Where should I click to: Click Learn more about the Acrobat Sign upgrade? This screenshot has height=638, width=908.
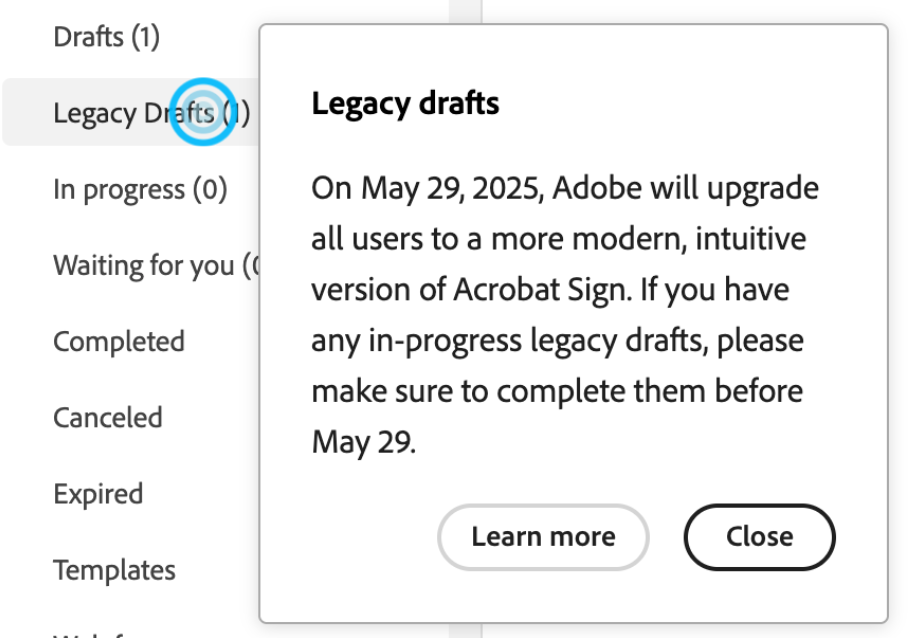click(x=542, y=537)
